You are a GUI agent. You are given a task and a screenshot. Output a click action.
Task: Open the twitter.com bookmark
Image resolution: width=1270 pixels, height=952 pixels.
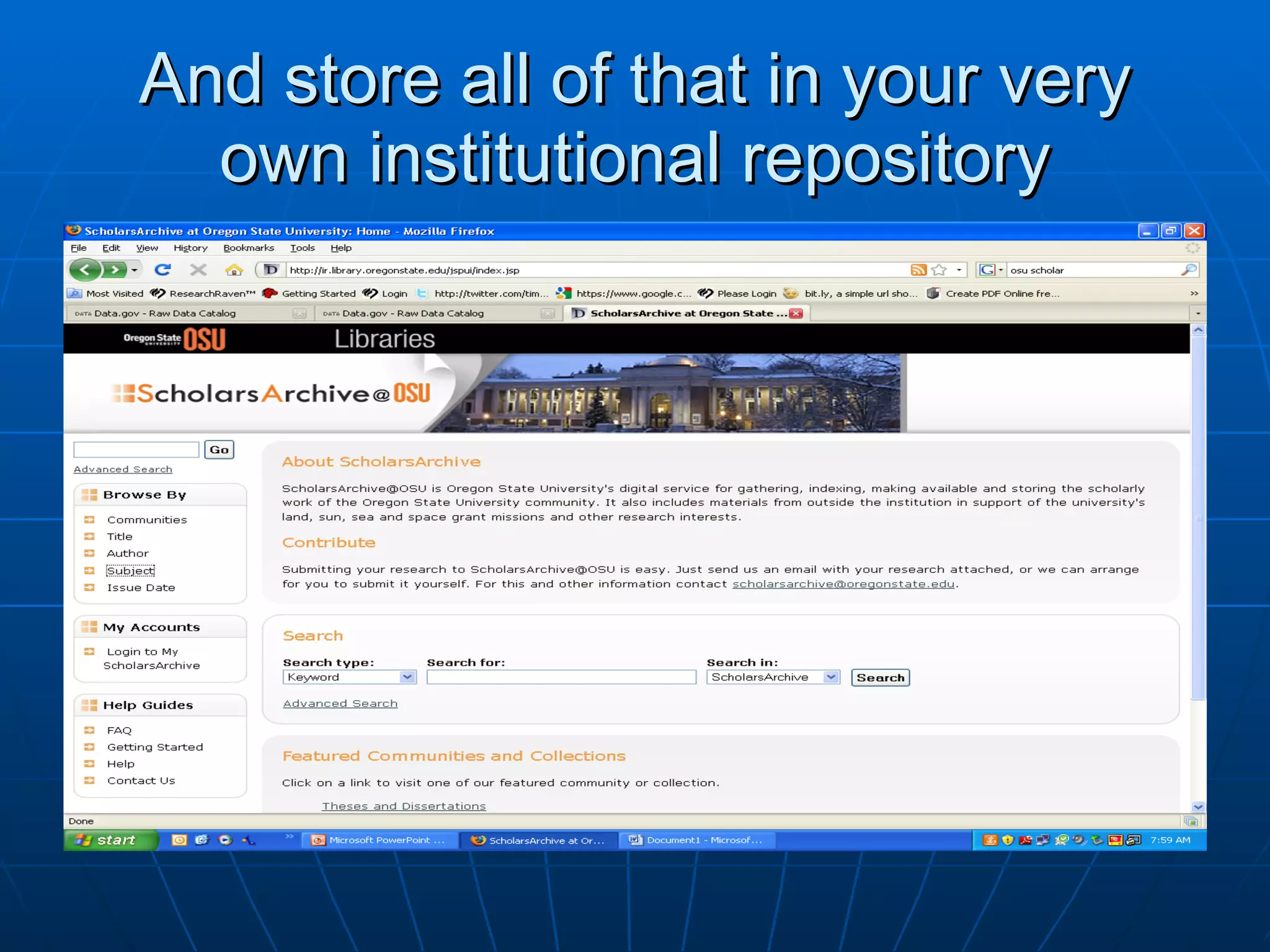coord(482,293)
